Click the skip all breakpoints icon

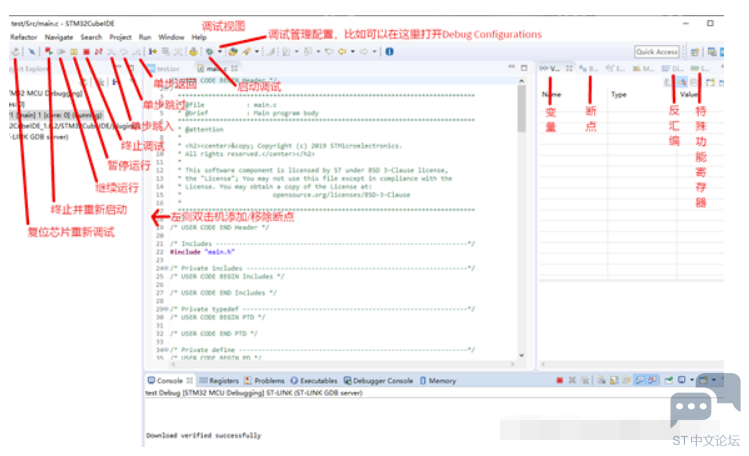32,52
